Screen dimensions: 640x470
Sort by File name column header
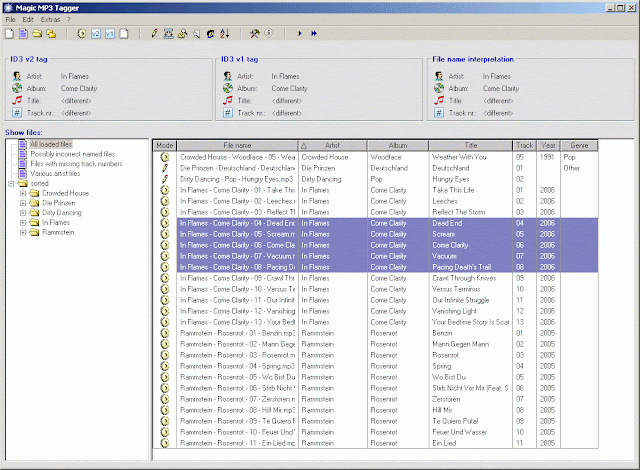pos(238,146)
